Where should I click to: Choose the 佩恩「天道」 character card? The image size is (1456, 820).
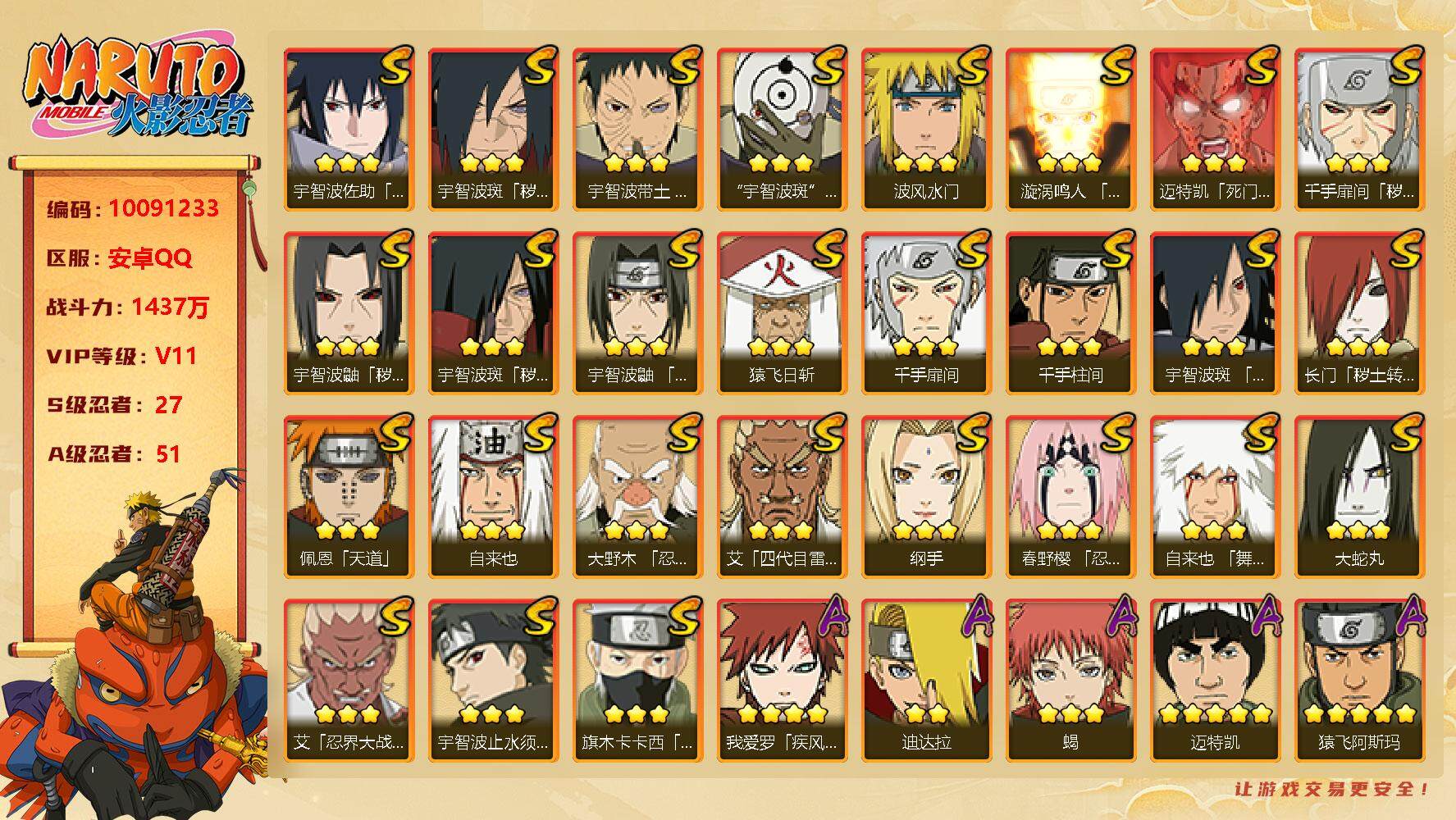click(349, 496)
